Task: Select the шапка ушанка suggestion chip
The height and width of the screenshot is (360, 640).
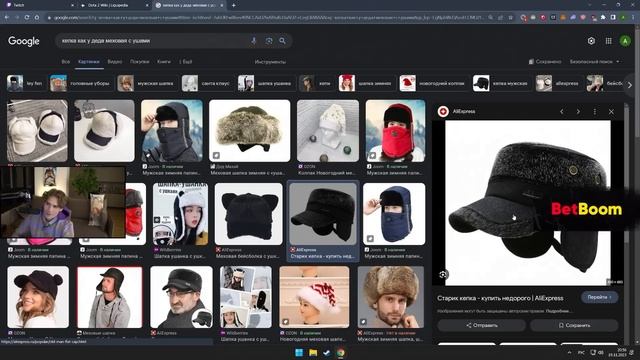Action: [265, 83]
